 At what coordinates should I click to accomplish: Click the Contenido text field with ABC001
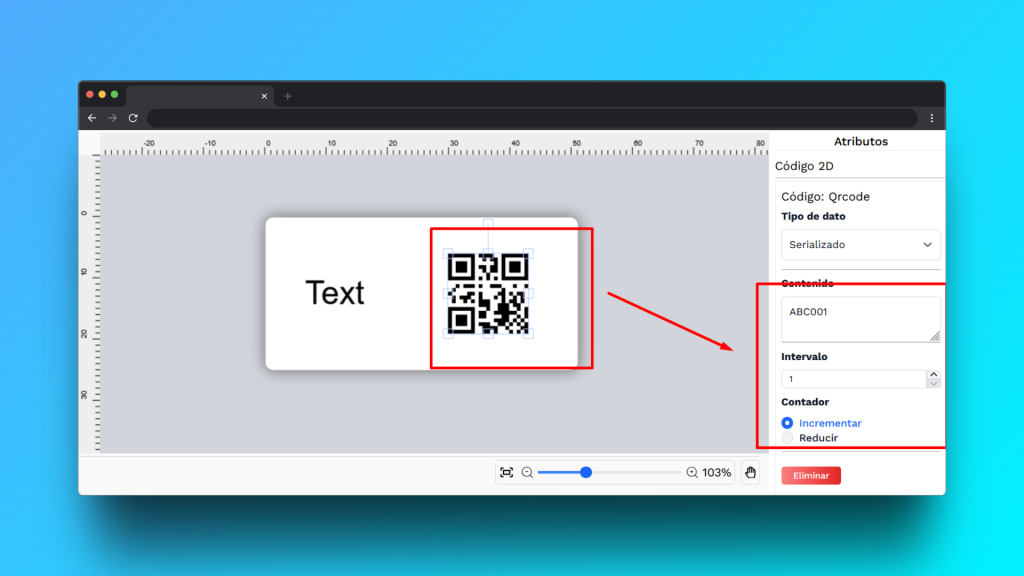861,319
